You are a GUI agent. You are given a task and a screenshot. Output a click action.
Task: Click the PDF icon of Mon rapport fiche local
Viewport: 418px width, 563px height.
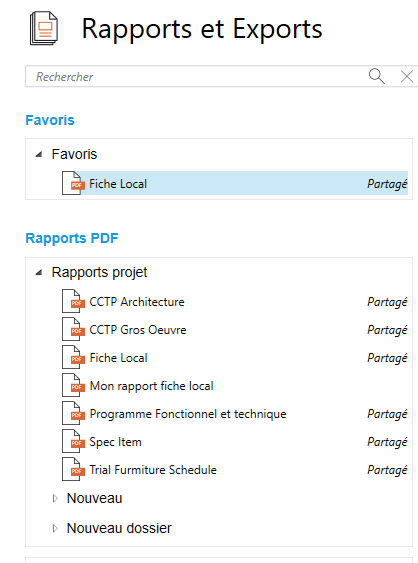pos(73,385)
